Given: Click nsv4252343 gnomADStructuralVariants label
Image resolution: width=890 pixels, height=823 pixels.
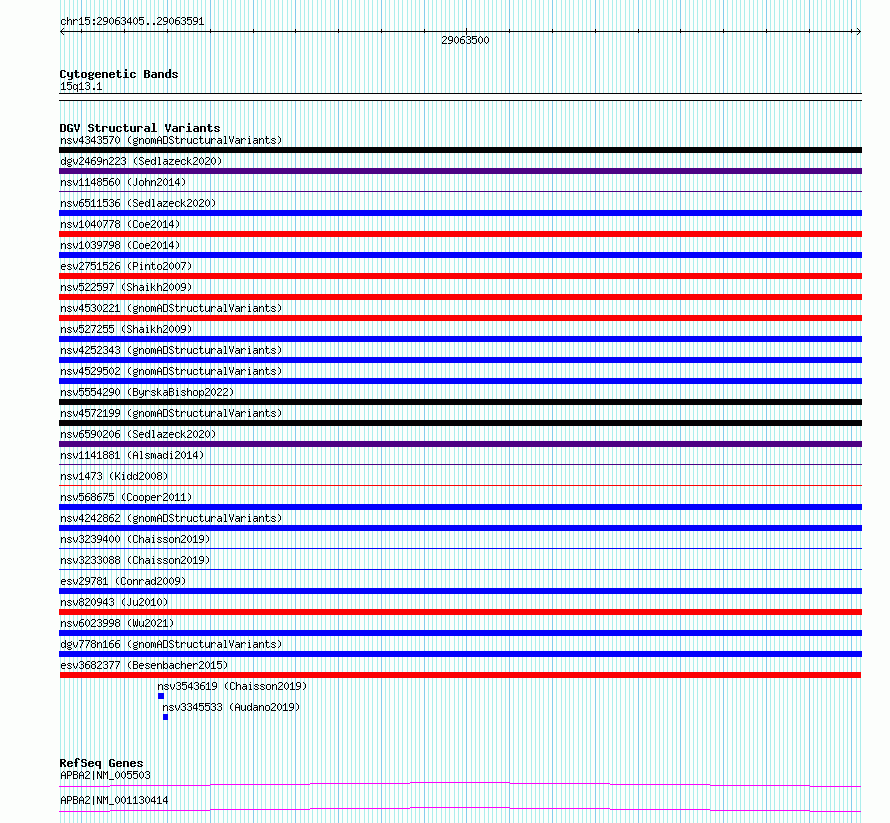Looking at the screenshot, I should (x=171, y=350).
